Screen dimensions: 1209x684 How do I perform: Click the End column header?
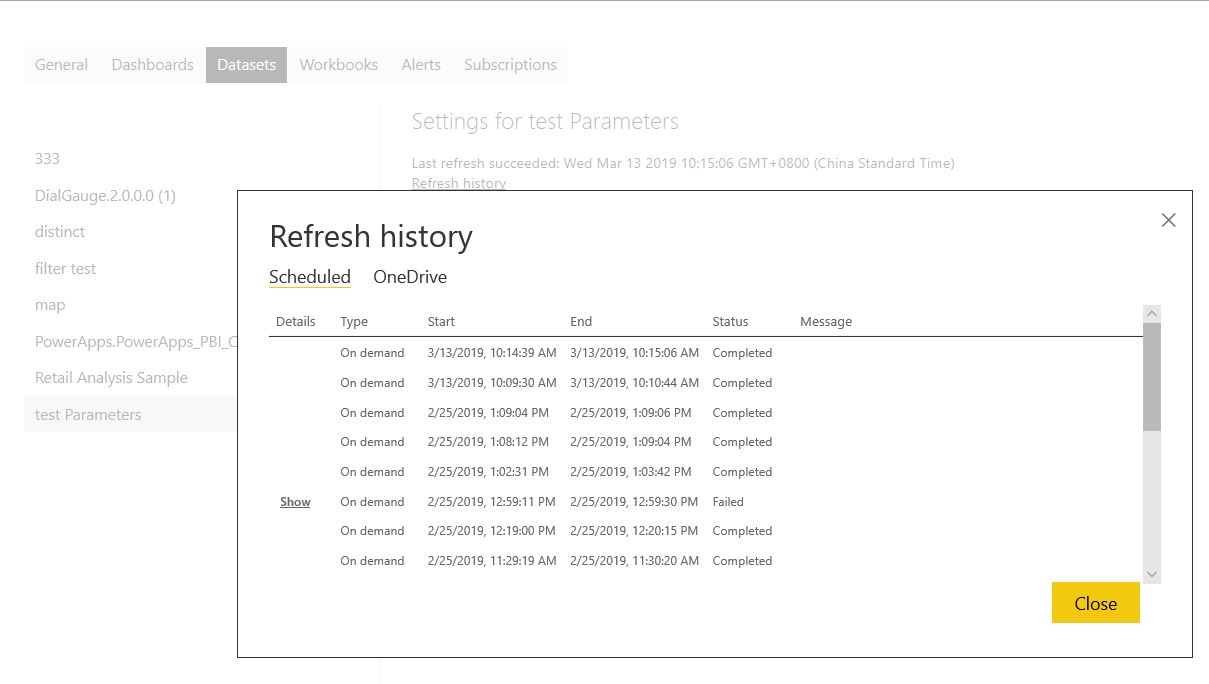[581, 321]
